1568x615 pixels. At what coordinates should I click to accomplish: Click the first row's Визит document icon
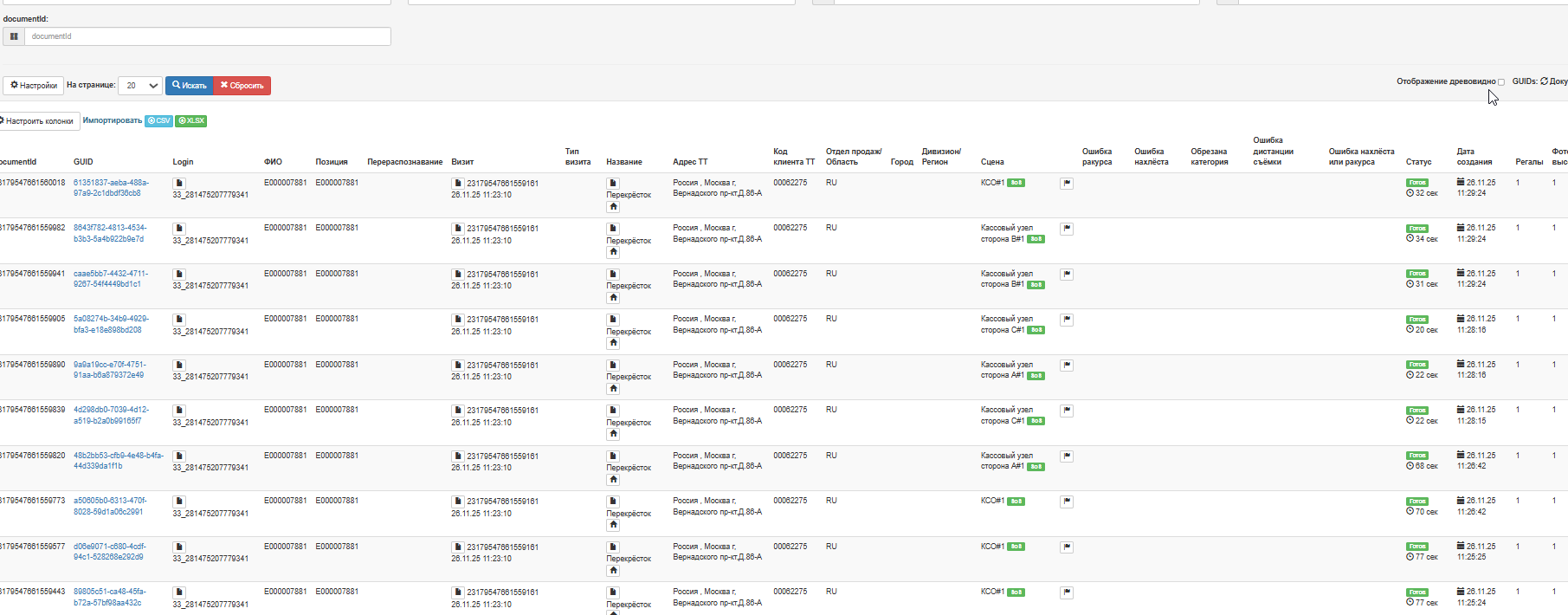[x=457, y=183]
